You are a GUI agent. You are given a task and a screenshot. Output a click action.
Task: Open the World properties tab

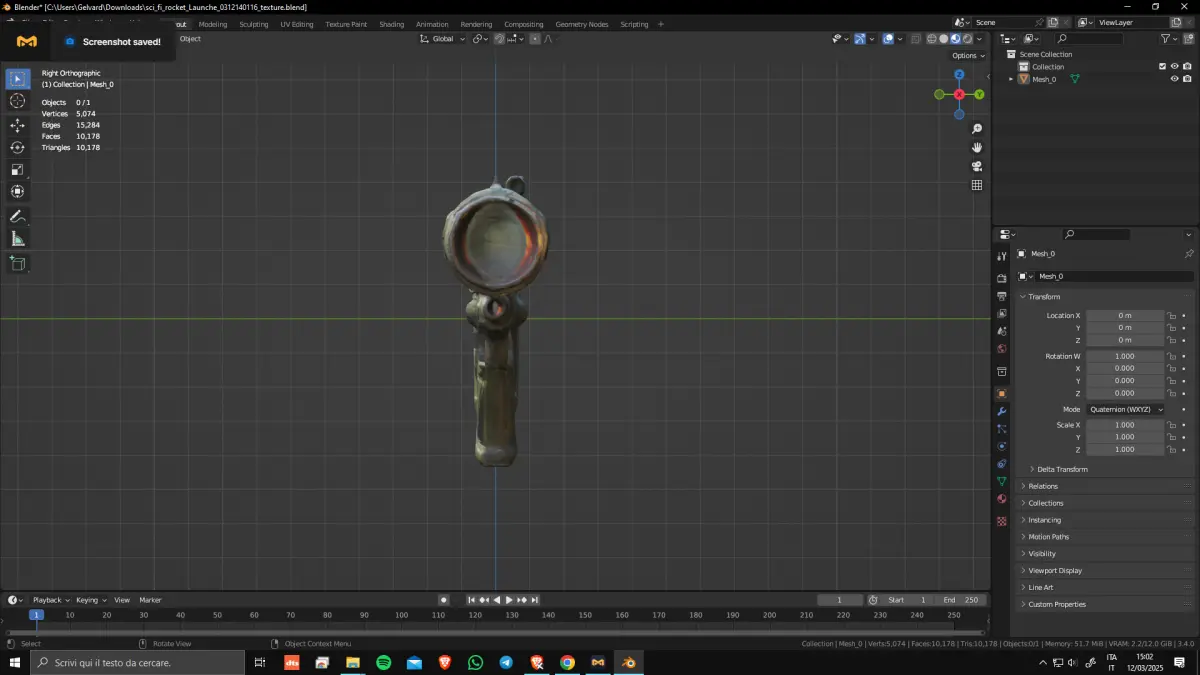1002,349
